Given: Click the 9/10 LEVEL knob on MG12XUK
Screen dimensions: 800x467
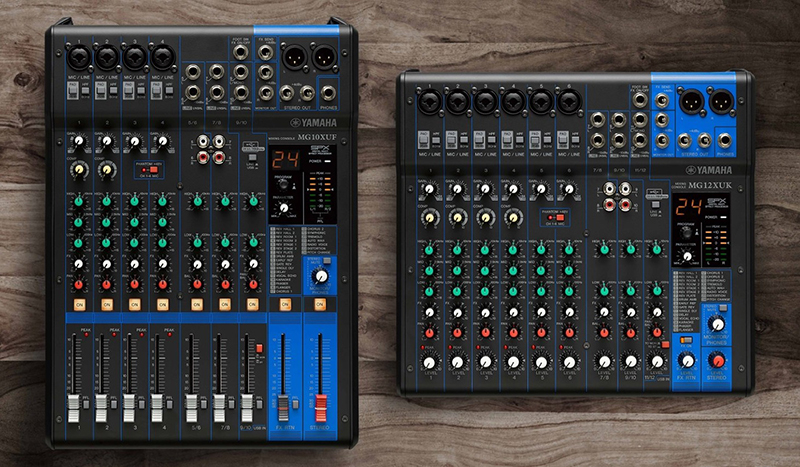Looking at the screenshot, I should click(x=631, y=361).
